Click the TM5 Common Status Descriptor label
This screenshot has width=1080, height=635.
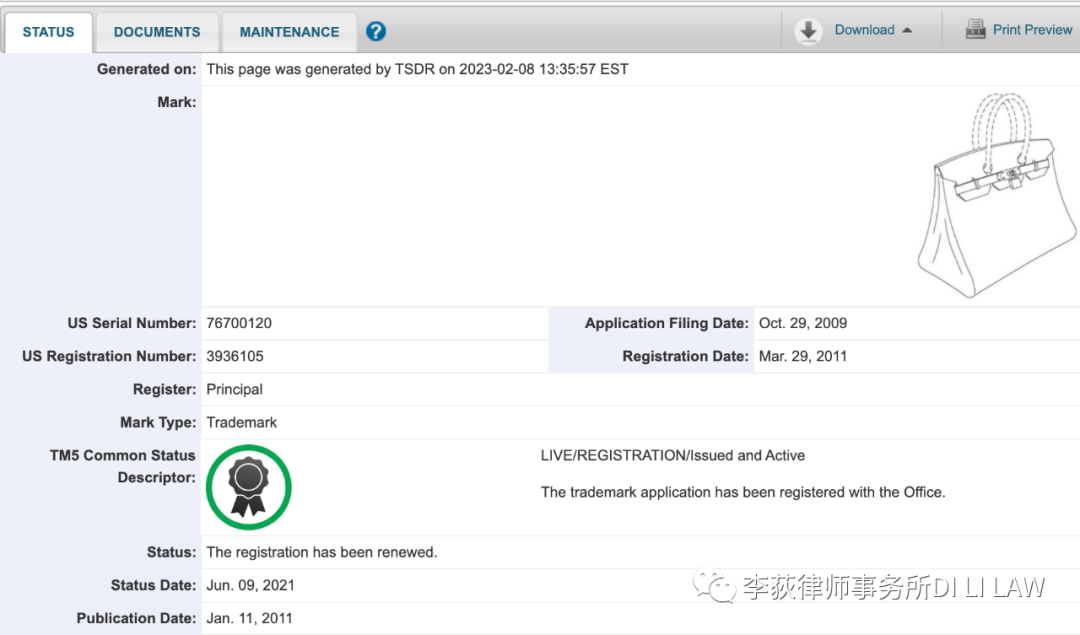(x=123, y=466)
